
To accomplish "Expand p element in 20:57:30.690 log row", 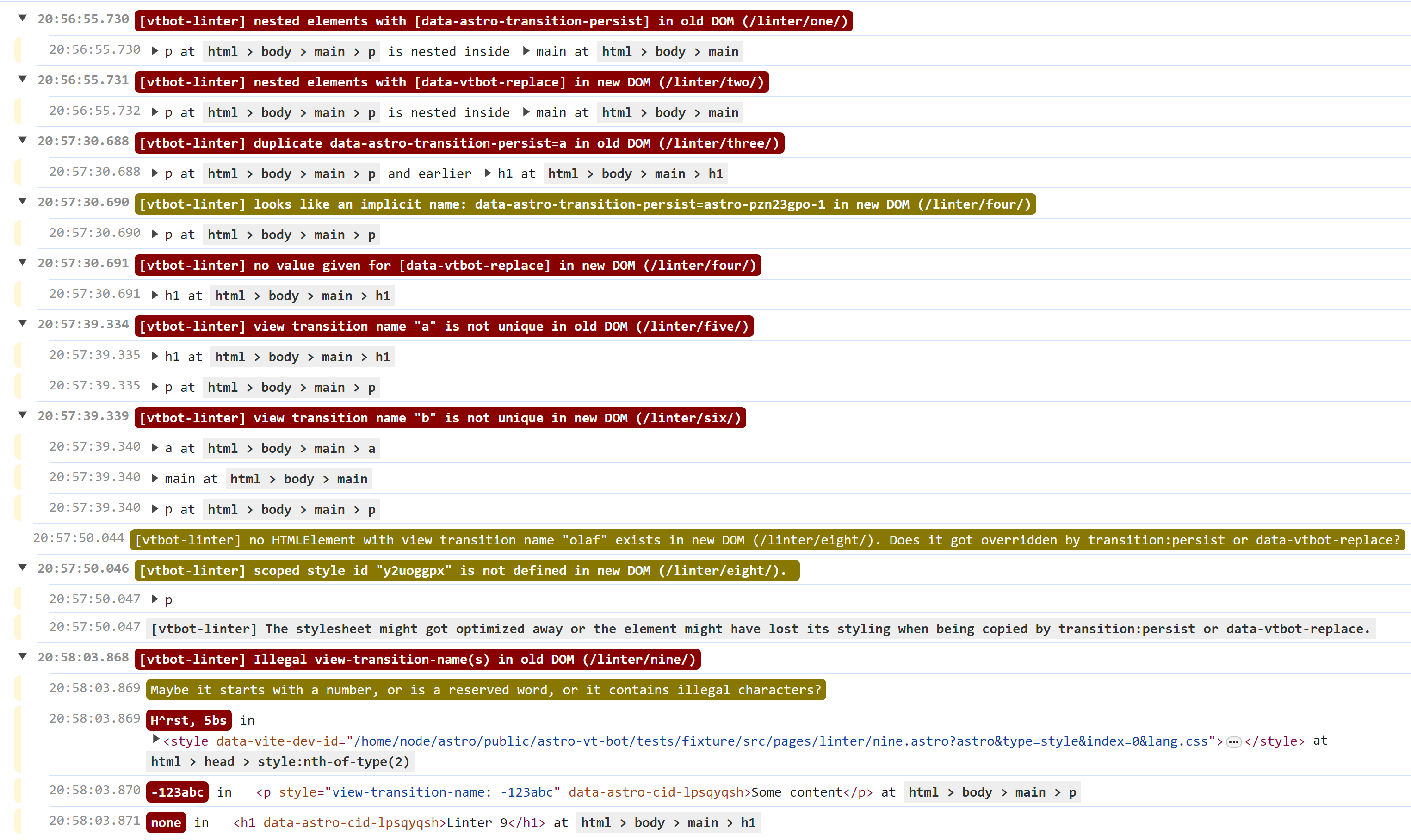I will coord(155,235).
